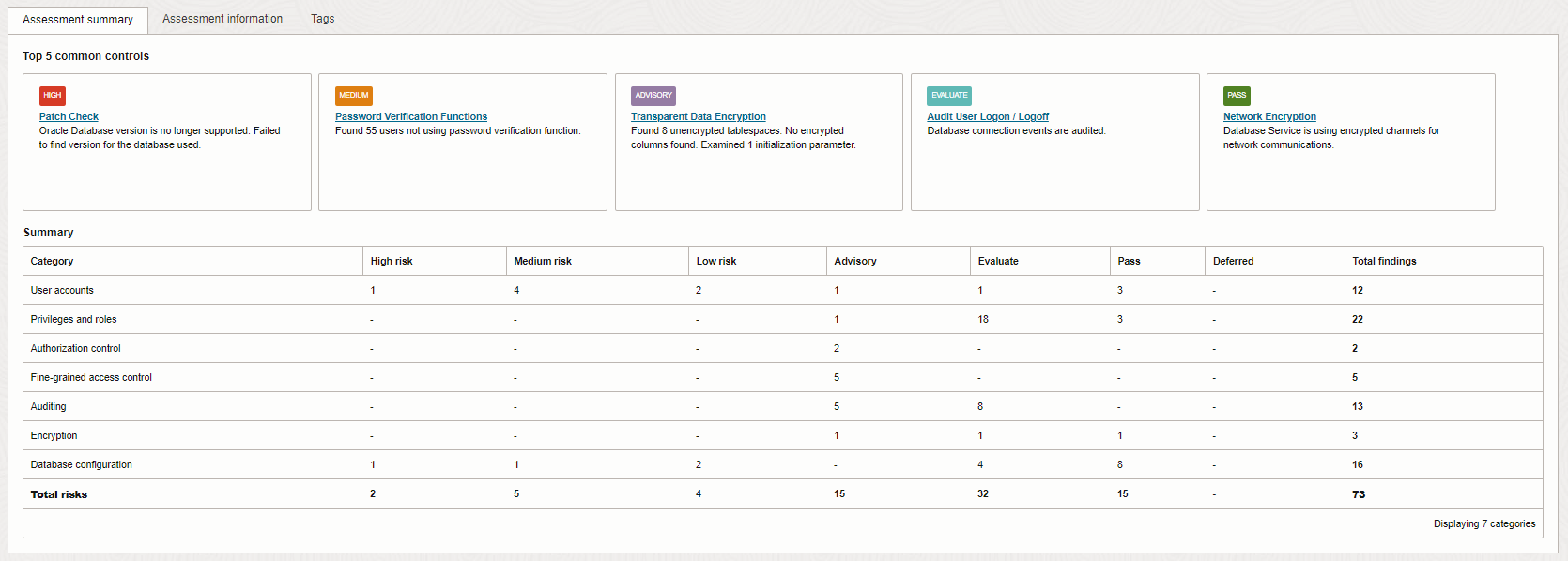Click total findings 16 for Database configuration
1568x561 pixels.
click(x=1358, y=464)
